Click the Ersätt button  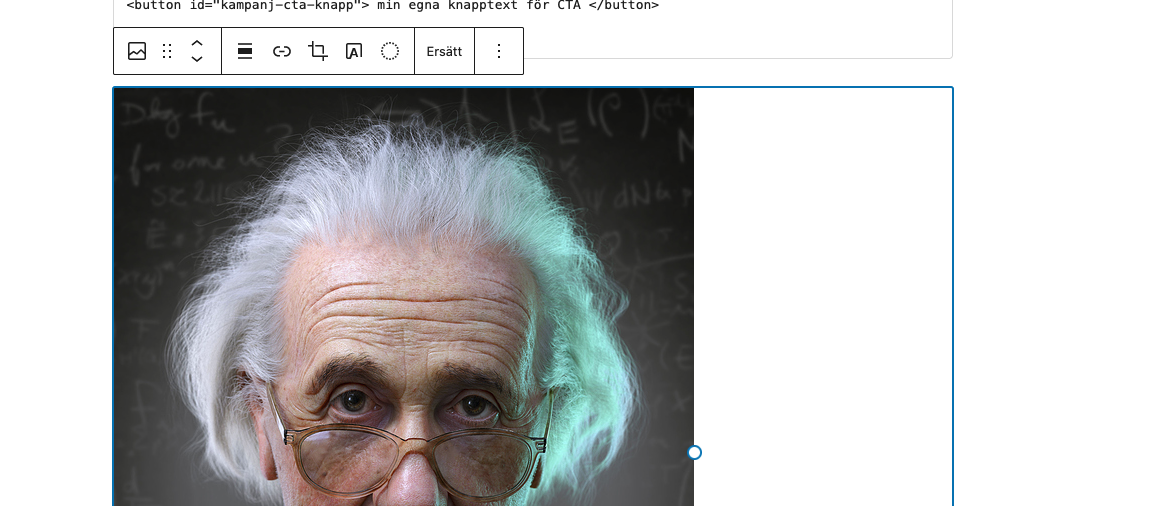tap(444, 51)
